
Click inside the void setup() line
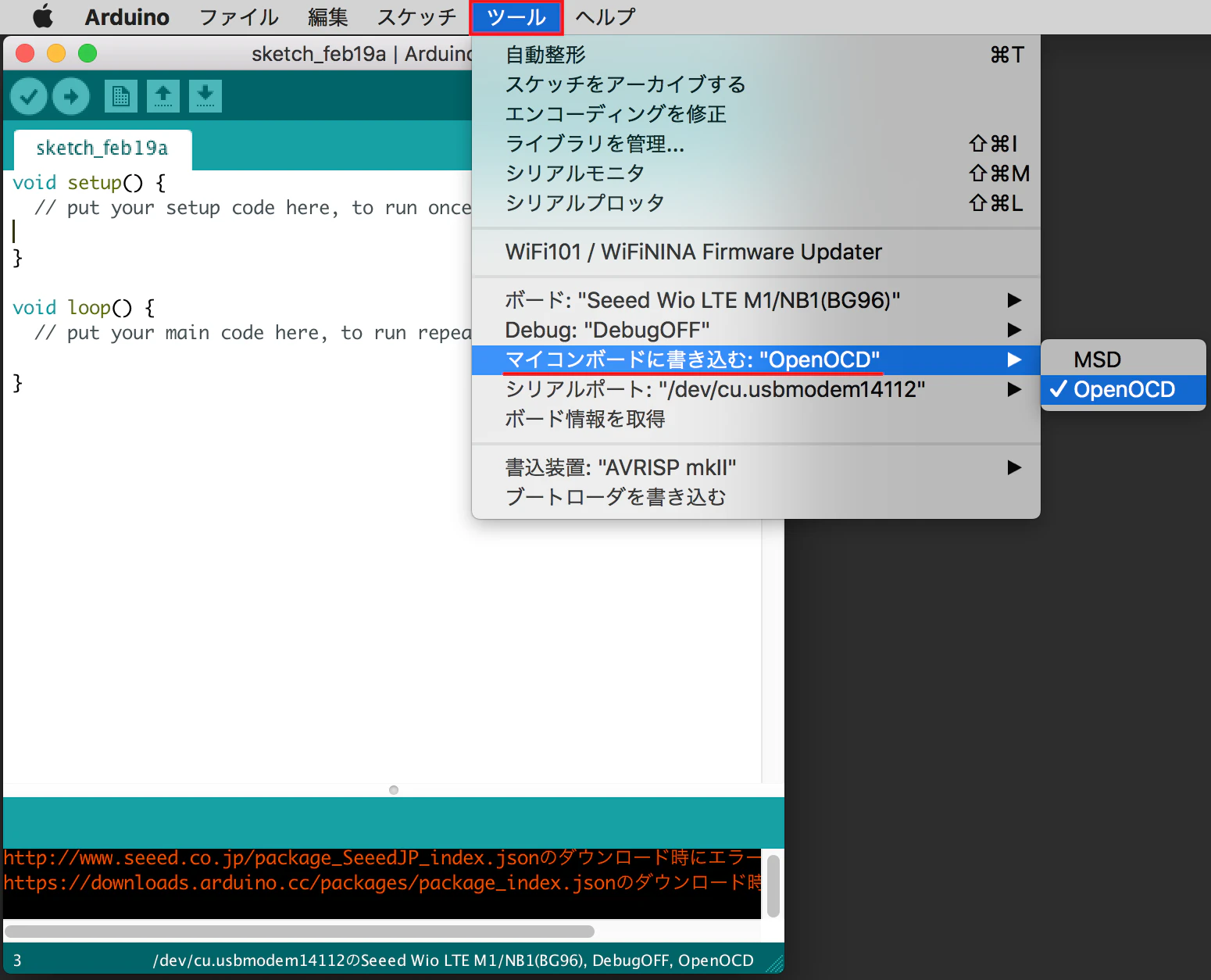(89, 183)
